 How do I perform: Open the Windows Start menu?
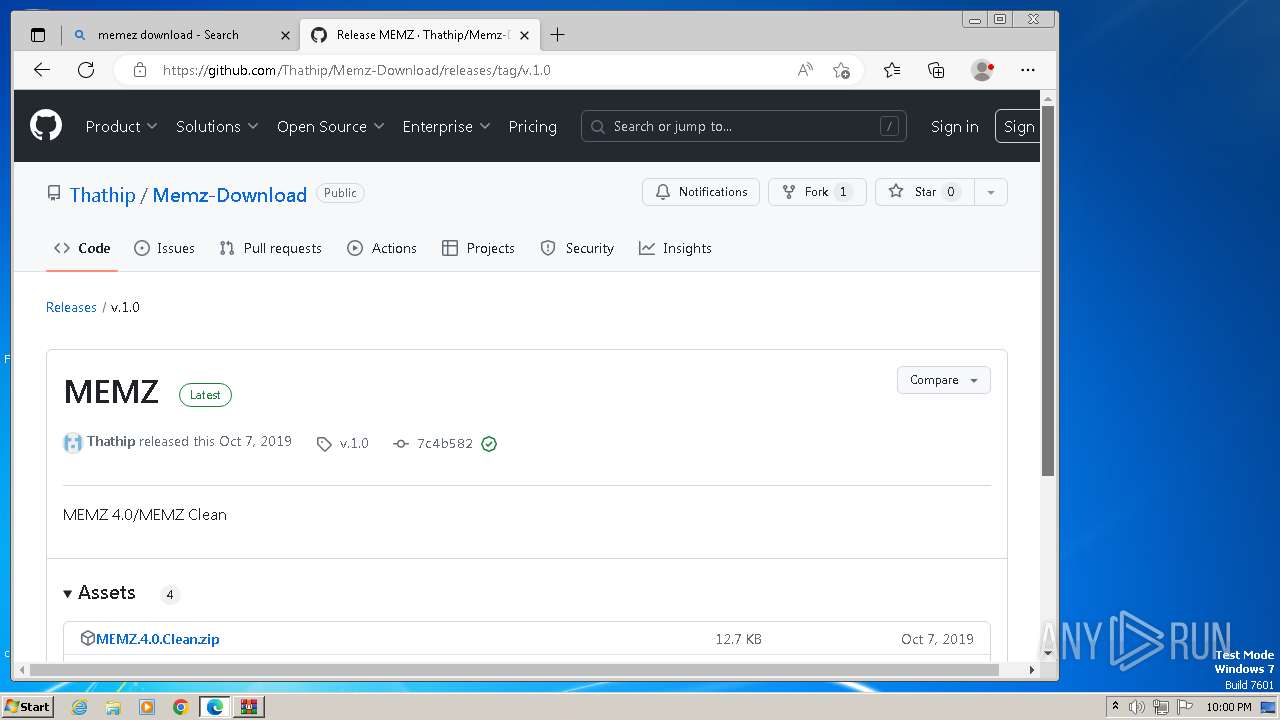pyautogui.click(x=28, y=706)
